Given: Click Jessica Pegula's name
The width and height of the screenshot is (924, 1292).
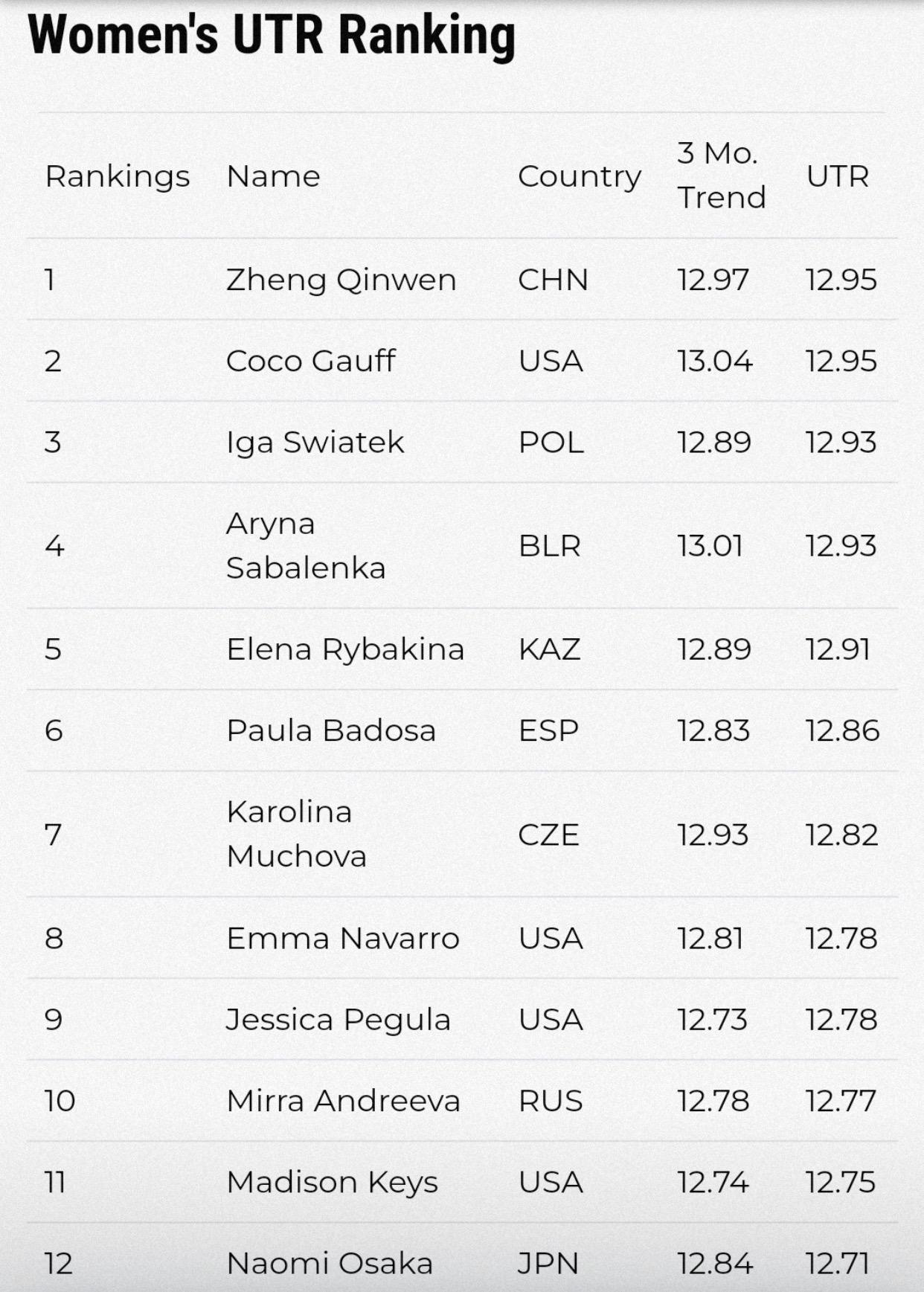Looking at the screenshot, I should pos(338,1020).
